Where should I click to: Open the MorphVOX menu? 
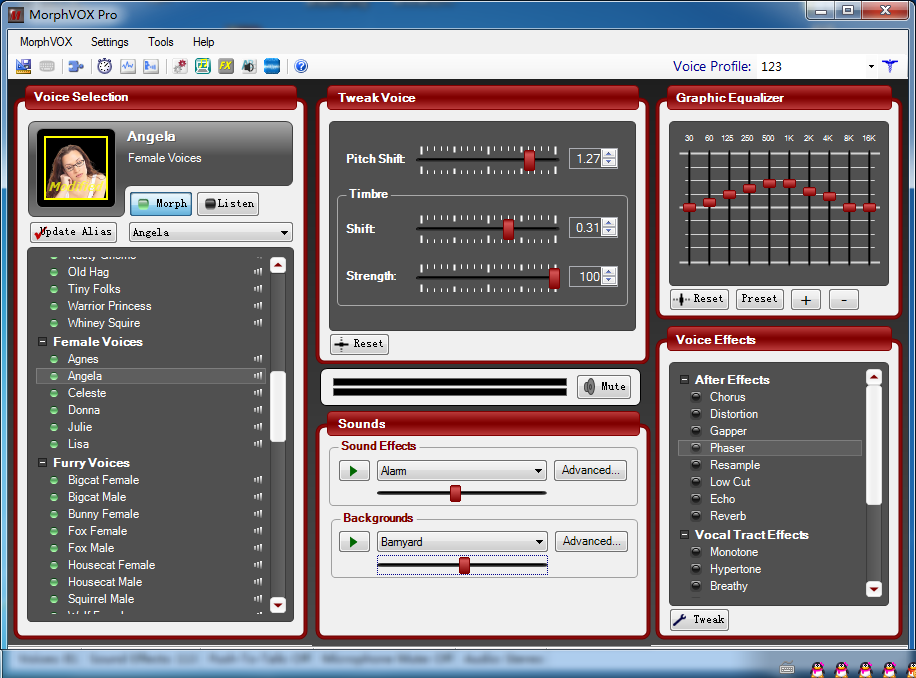(46, 42)
